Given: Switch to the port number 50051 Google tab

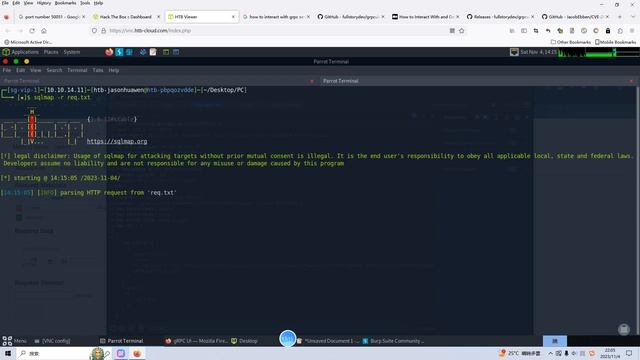Looking at the screenshot, I should [52, 17].
